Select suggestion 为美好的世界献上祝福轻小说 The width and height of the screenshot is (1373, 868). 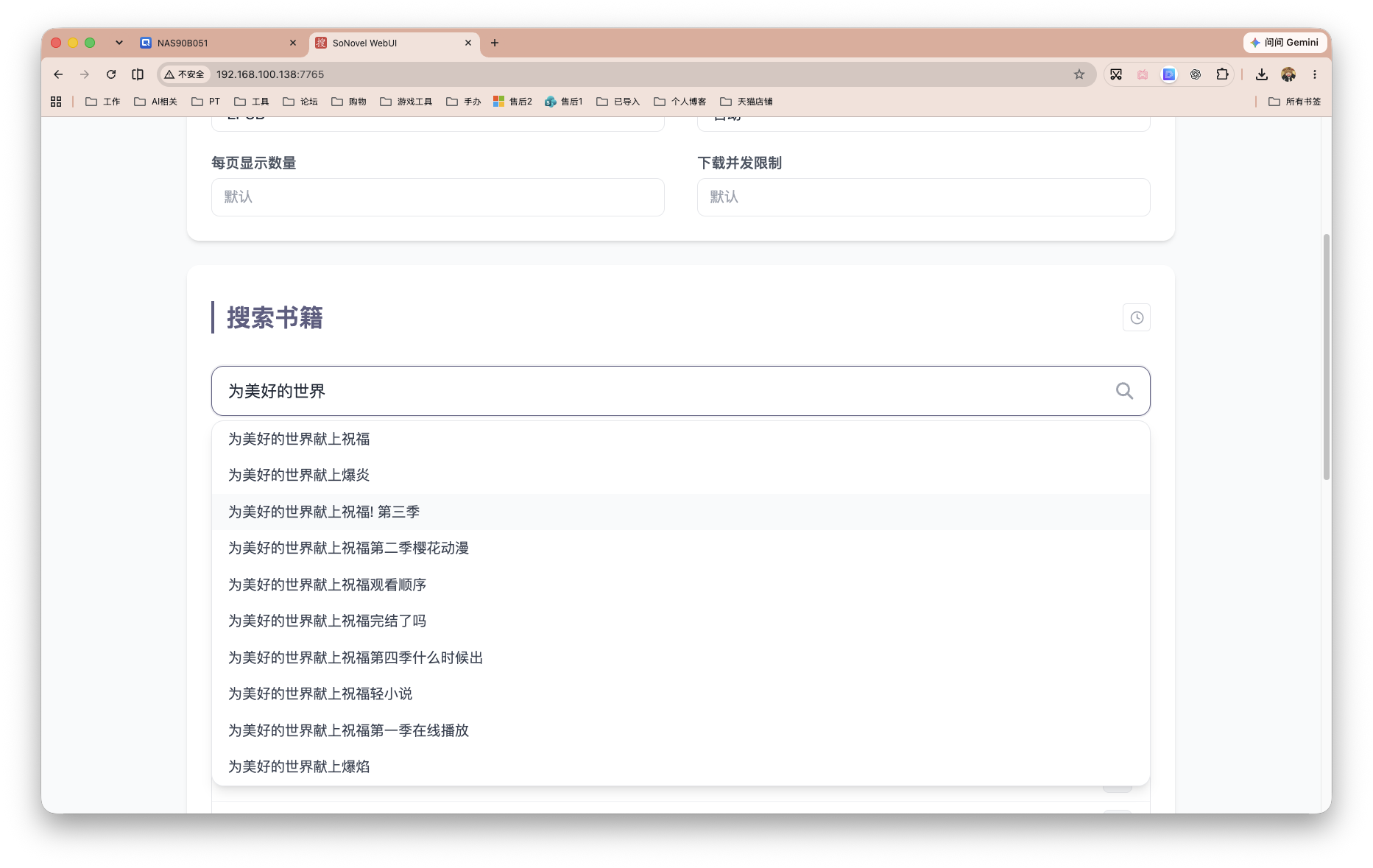[681, 694]
